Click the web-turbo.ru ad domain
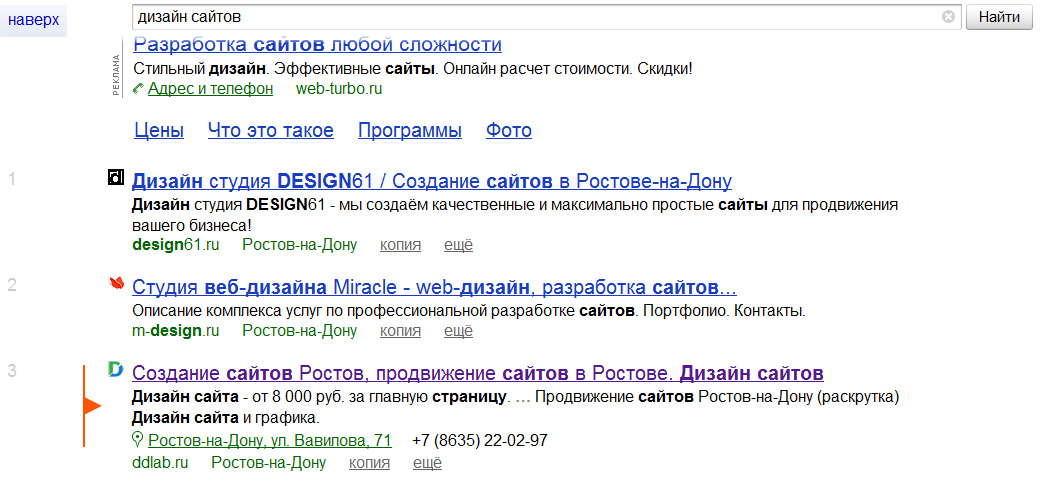 pyautogui.click(x=339, y=89)
